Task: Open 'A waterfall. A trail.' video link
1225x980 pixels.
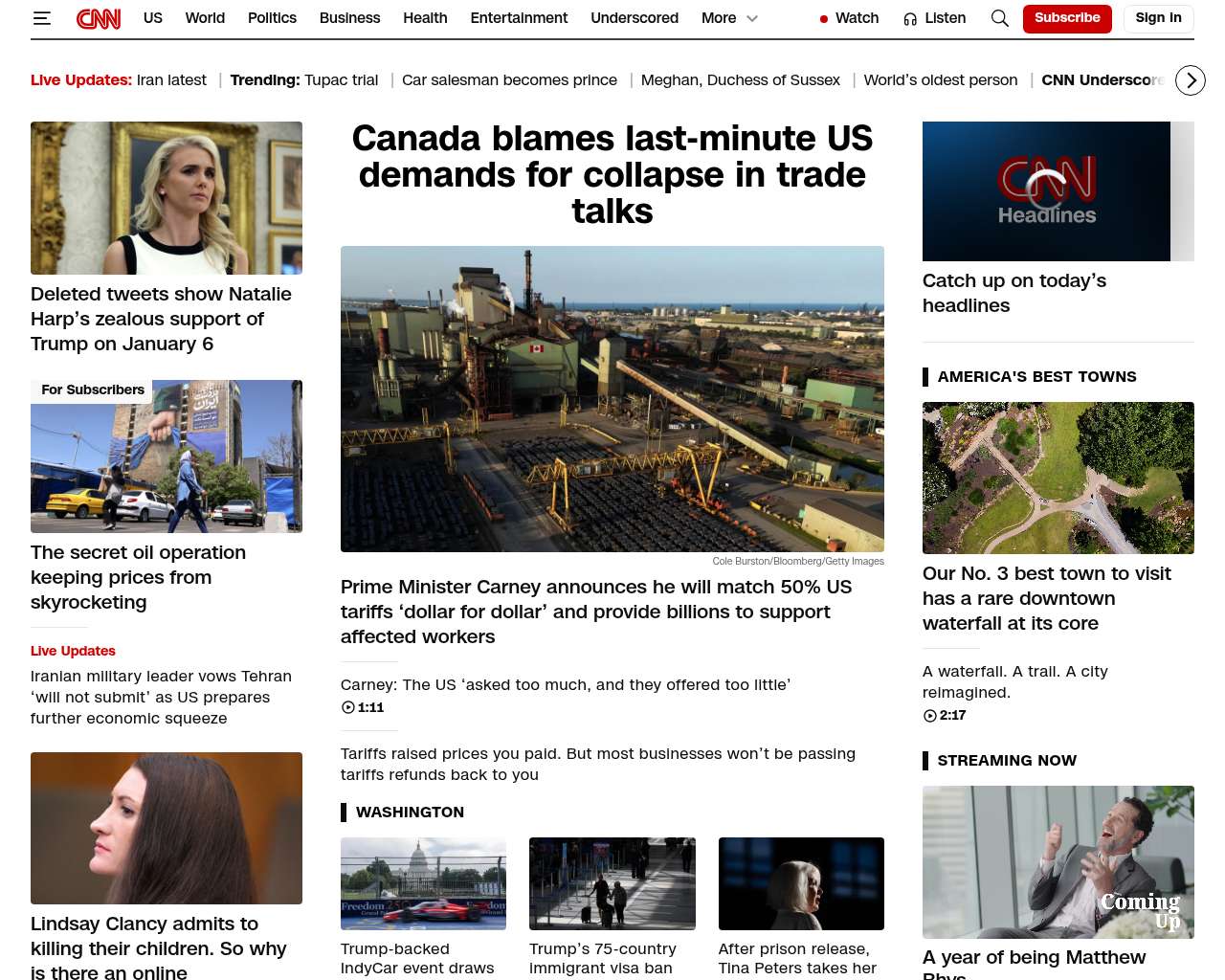Action: click(x=1015, y=682)
